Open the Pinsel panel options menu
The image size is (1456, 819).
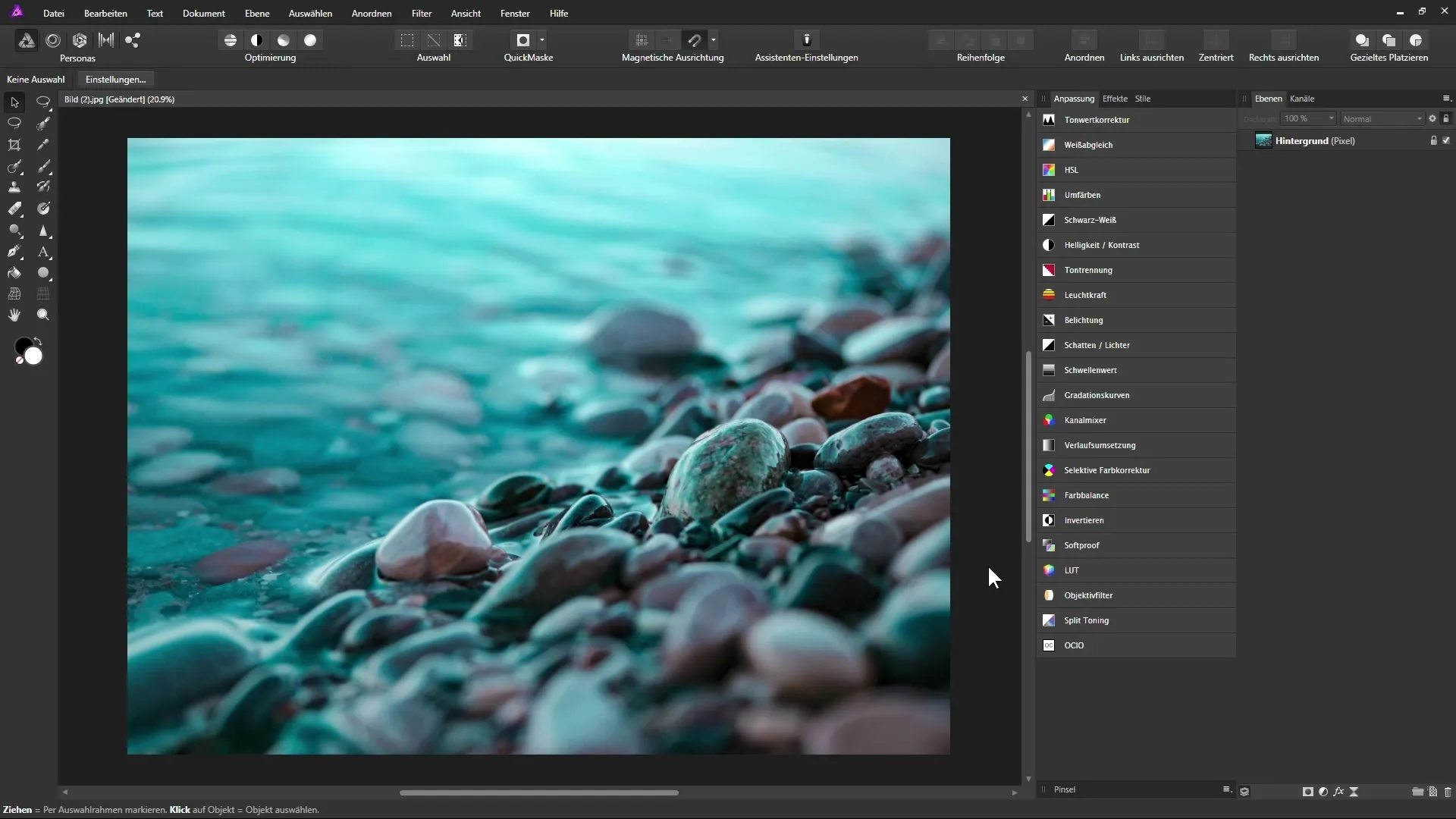pyautogui.click(x=1227, y=789)
